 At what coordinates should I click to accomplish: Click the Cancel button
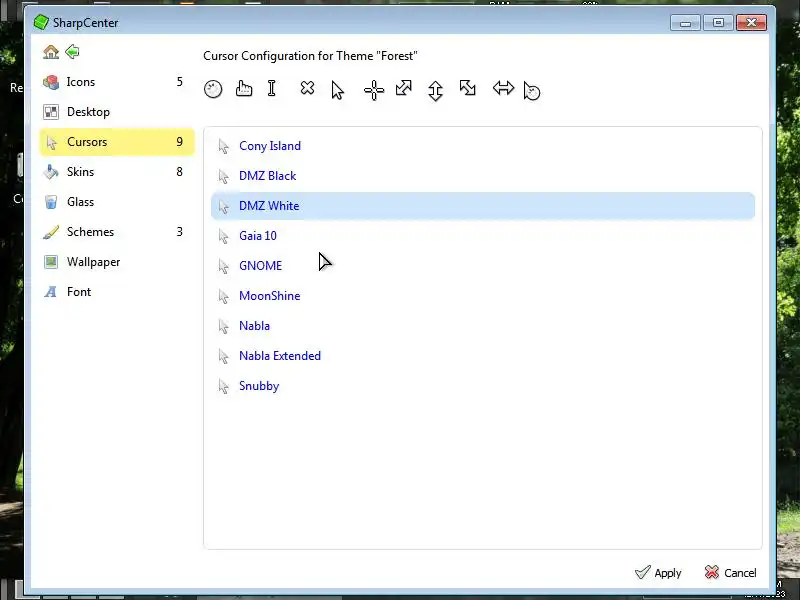tap(730, 572)
